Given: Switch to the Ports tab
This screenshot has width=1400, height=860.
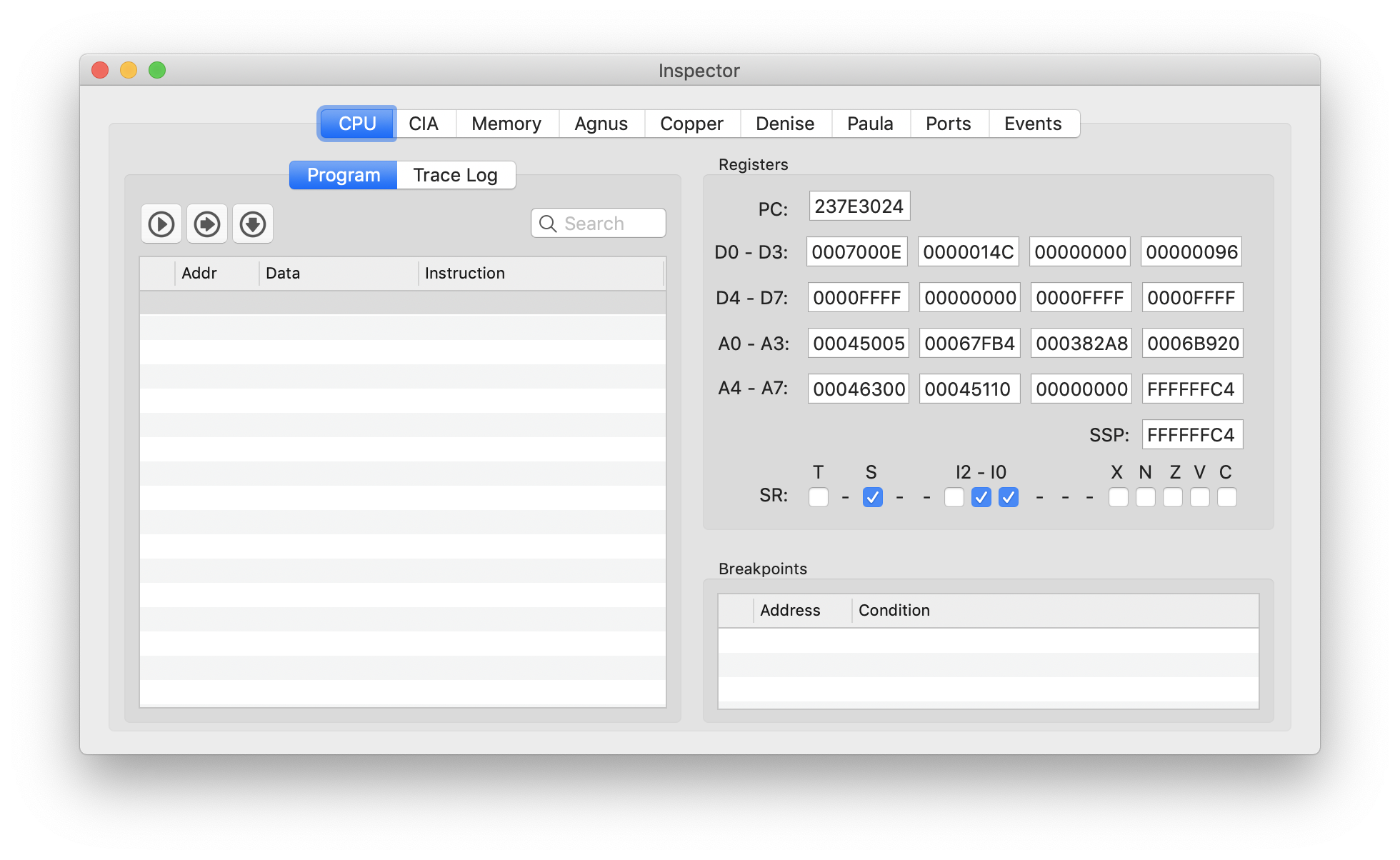Looking at the screenshot, I should [949, 124].
